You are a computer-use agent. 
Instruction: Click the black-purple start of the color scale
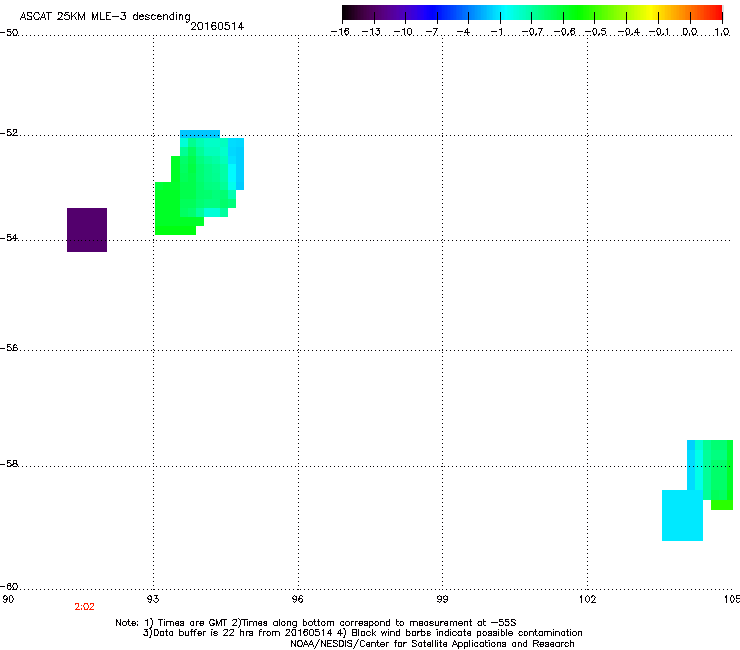(352, 13)
